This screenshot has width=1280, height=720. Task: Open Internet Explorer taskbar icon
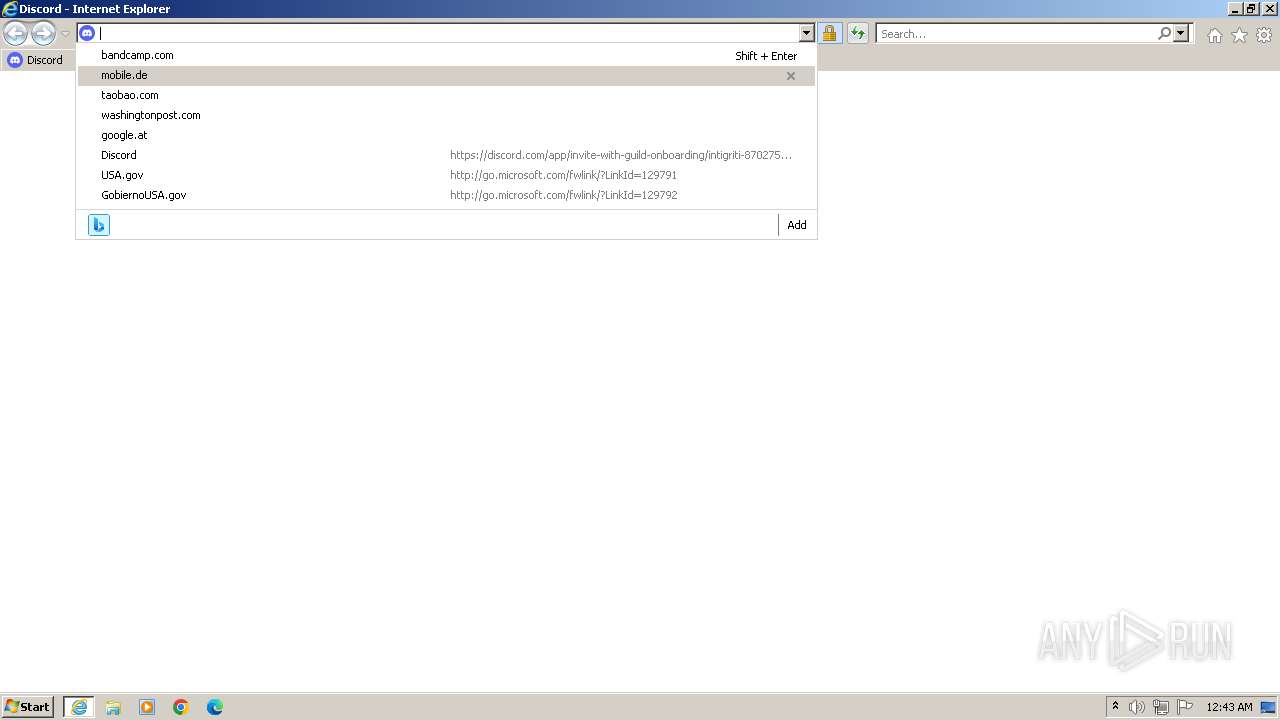(79, 707)
